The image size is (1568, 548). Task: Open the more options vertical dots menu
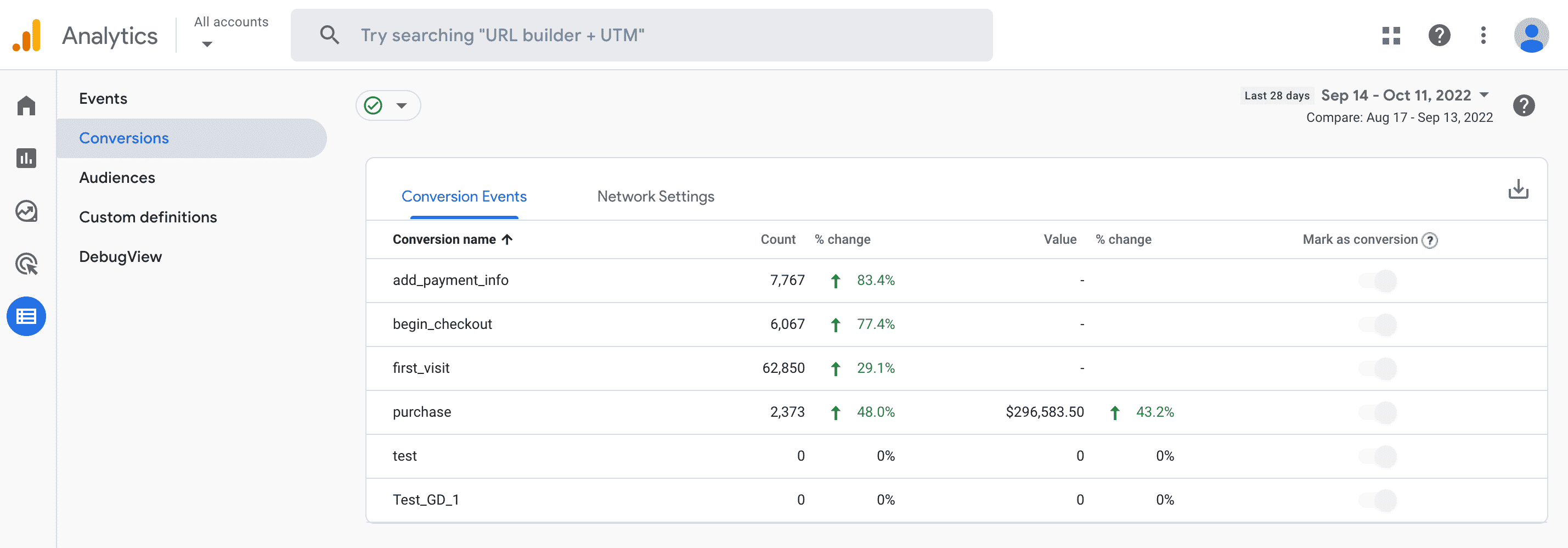[x=1483, y=35]
